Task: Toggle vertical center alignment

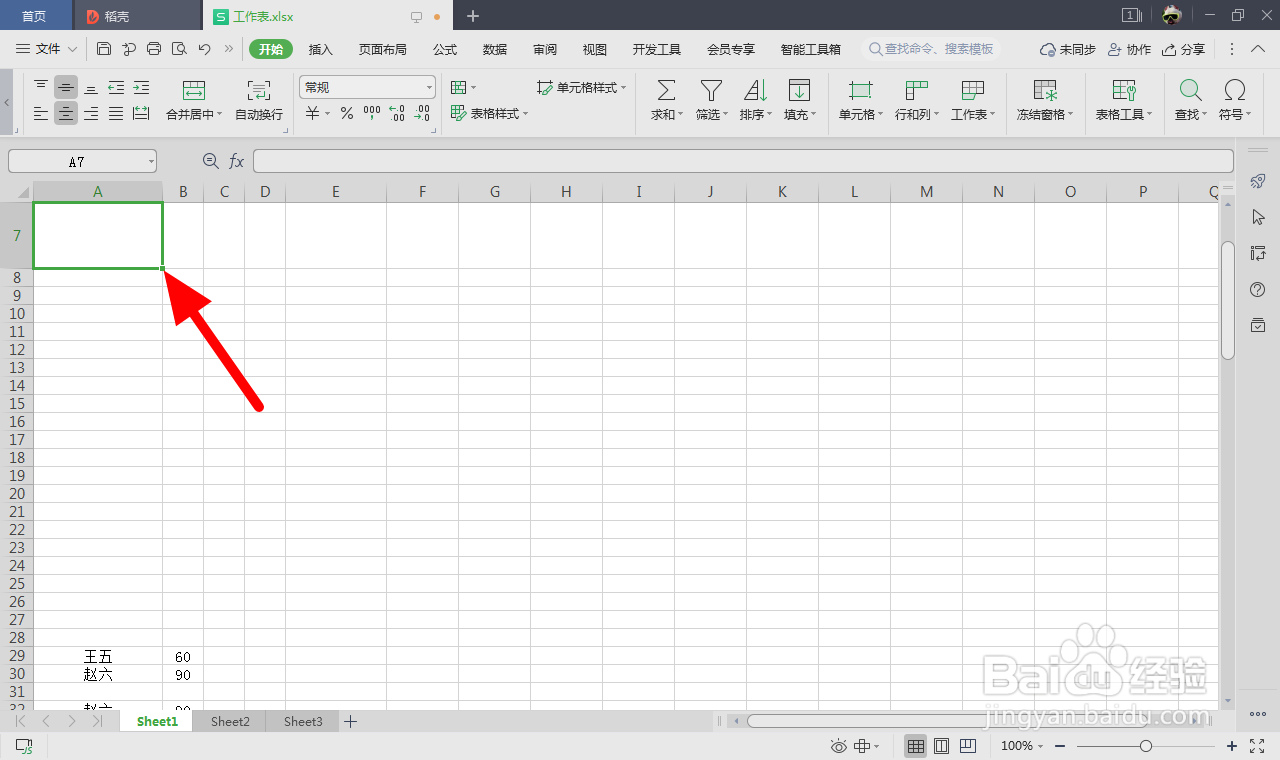Action: 66,87
